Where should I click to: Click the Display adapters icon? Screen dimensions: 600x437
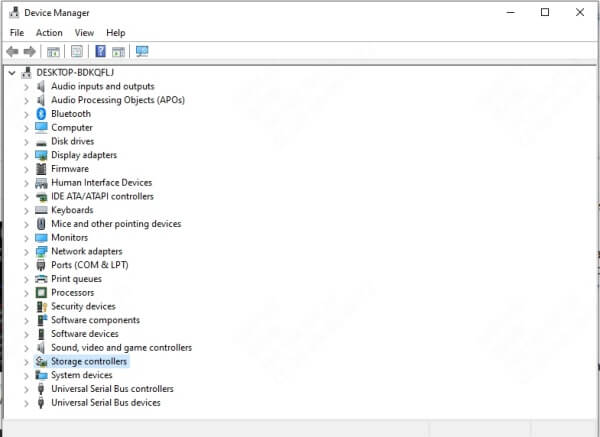click(41, 155)
